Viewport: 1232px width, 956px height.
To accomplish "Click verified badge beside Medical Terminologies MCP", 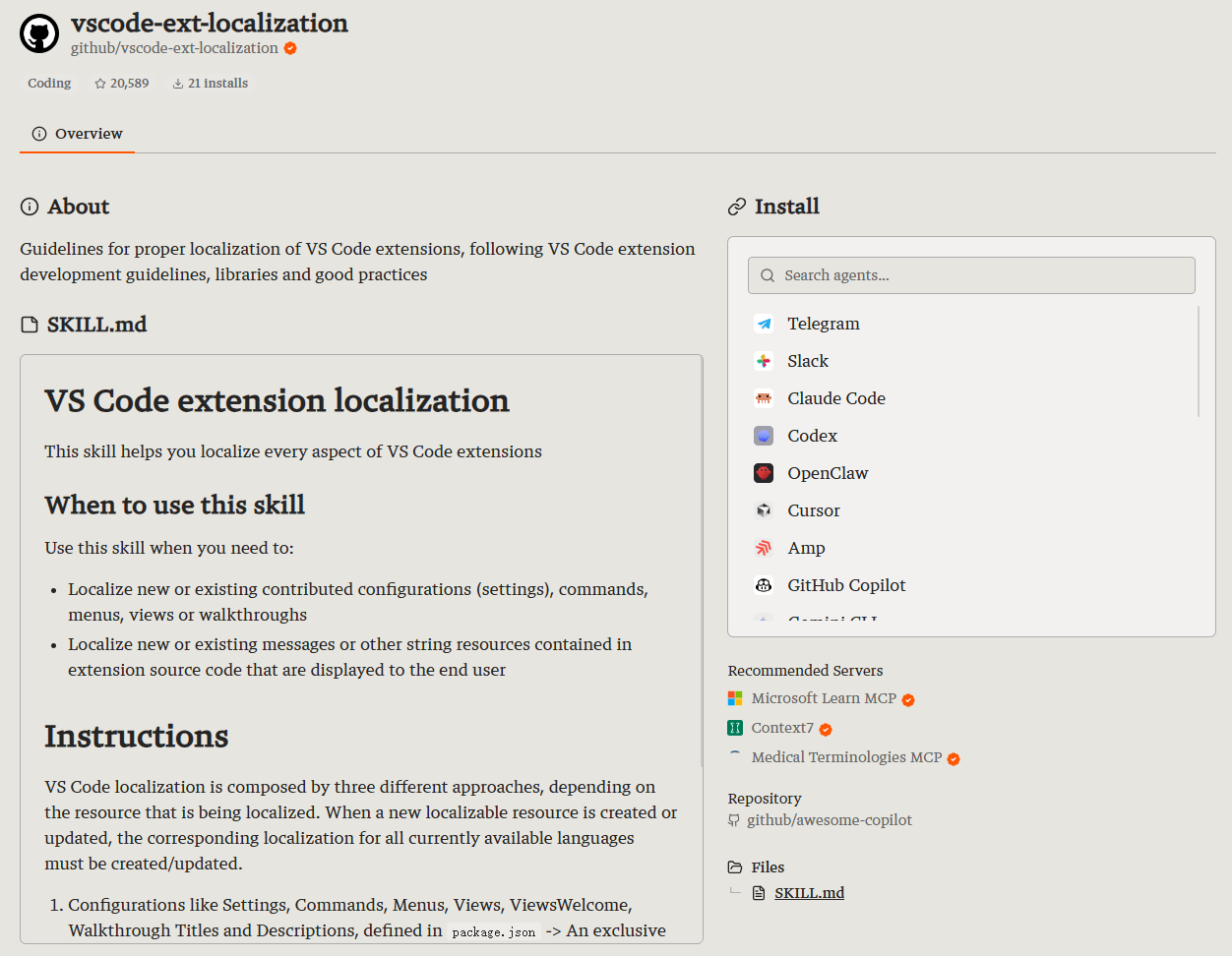I will click(x=954, y=759).
